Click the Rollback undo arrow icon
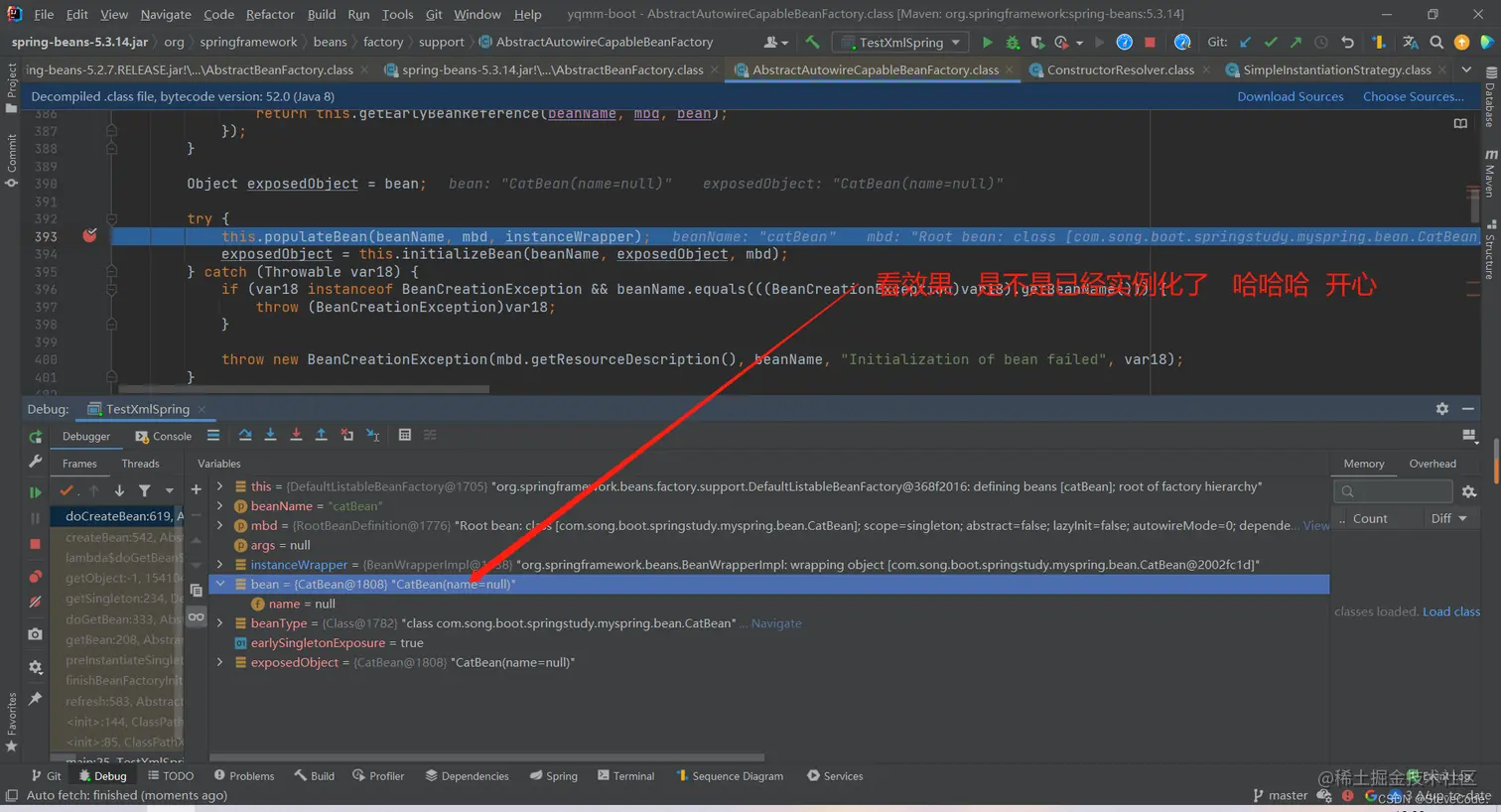 (x=1347, y=43)
